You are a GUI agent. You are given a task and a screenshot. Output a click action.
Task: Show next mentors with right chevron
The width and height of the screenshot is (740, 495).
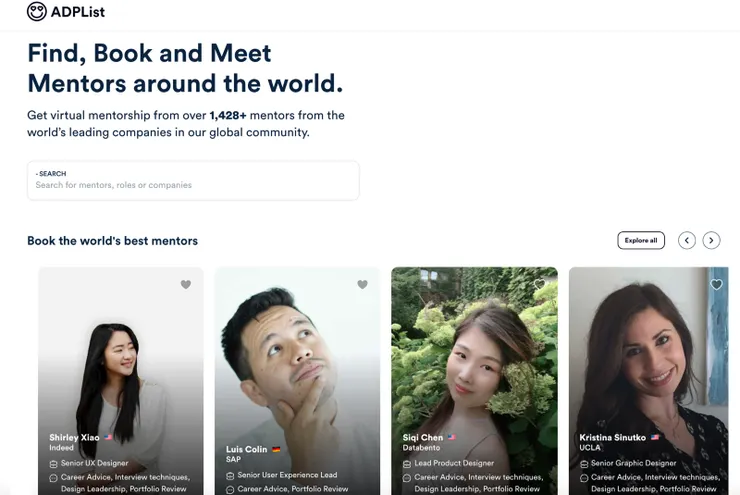coord(711,240)
